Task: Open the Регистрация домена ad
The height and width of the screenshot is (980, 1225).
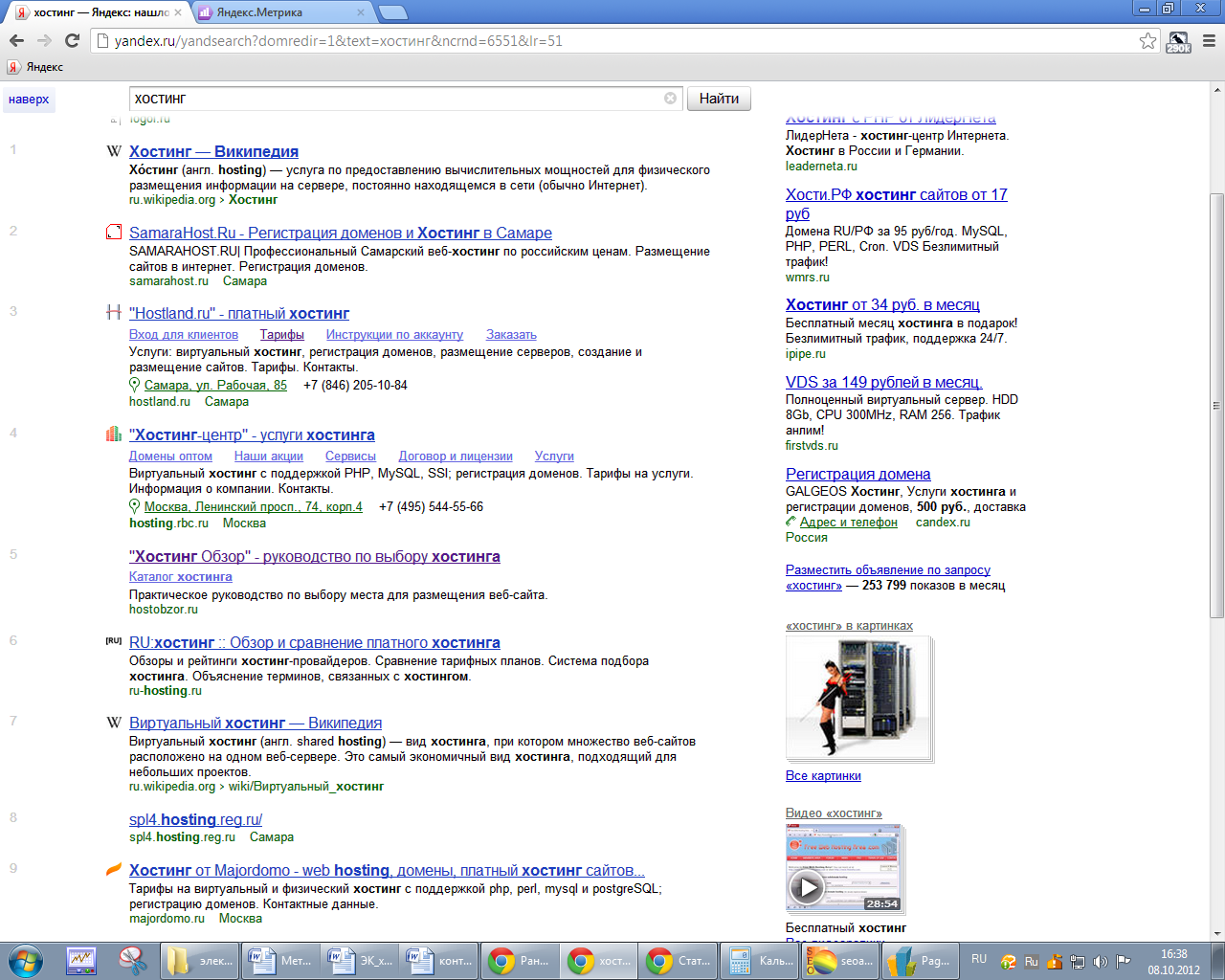Action: [857, 474]
